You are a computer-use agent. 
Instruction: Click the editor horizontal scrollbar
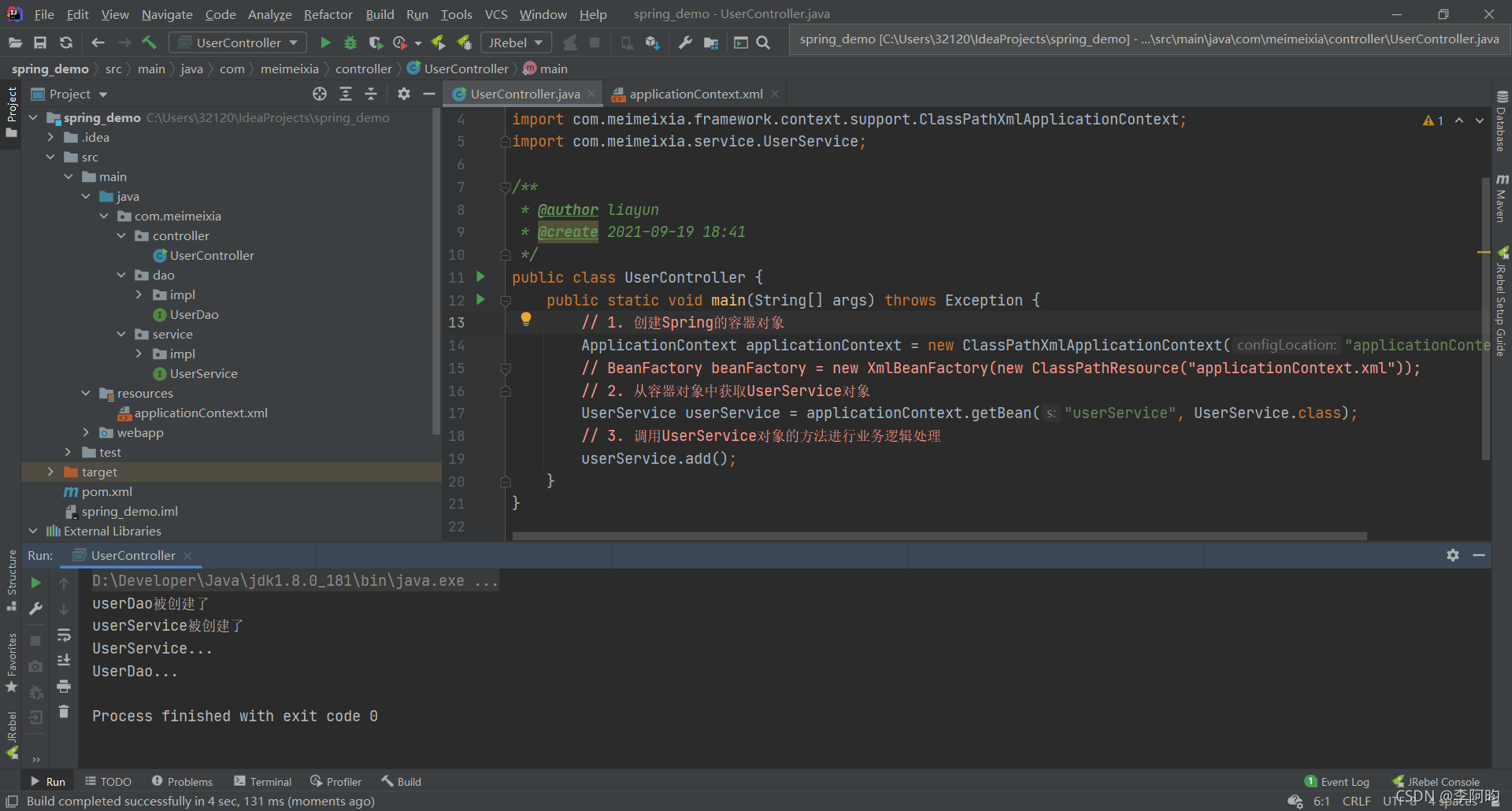pos(939,536)
